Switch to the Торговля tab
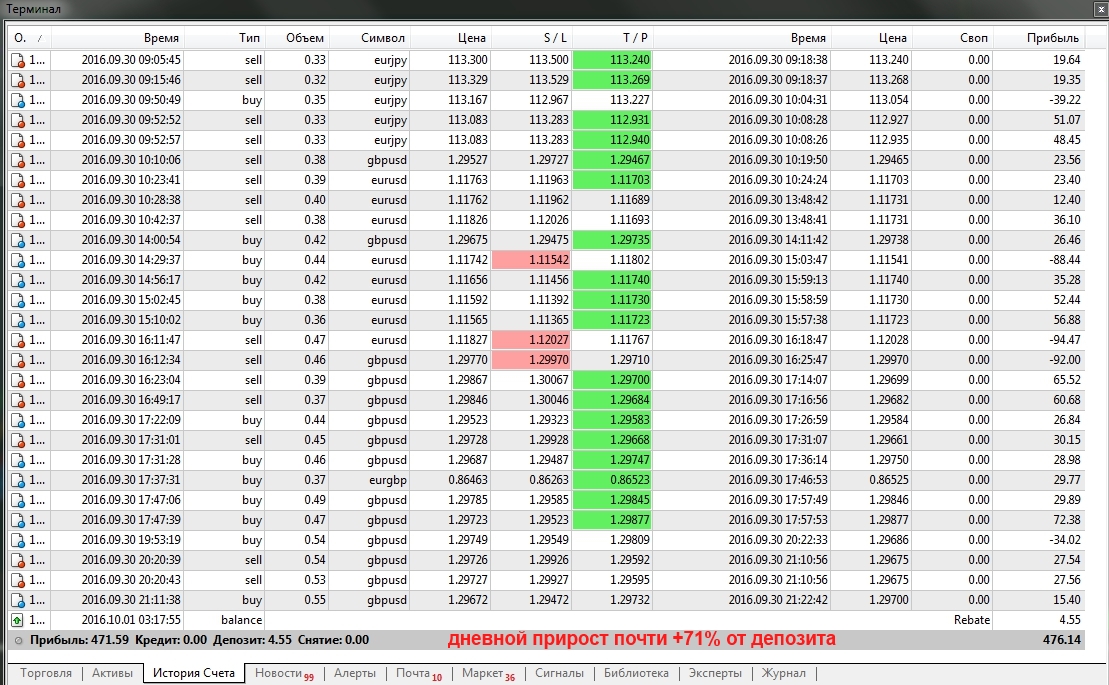 pyautogui.click(x=46, y=673)
